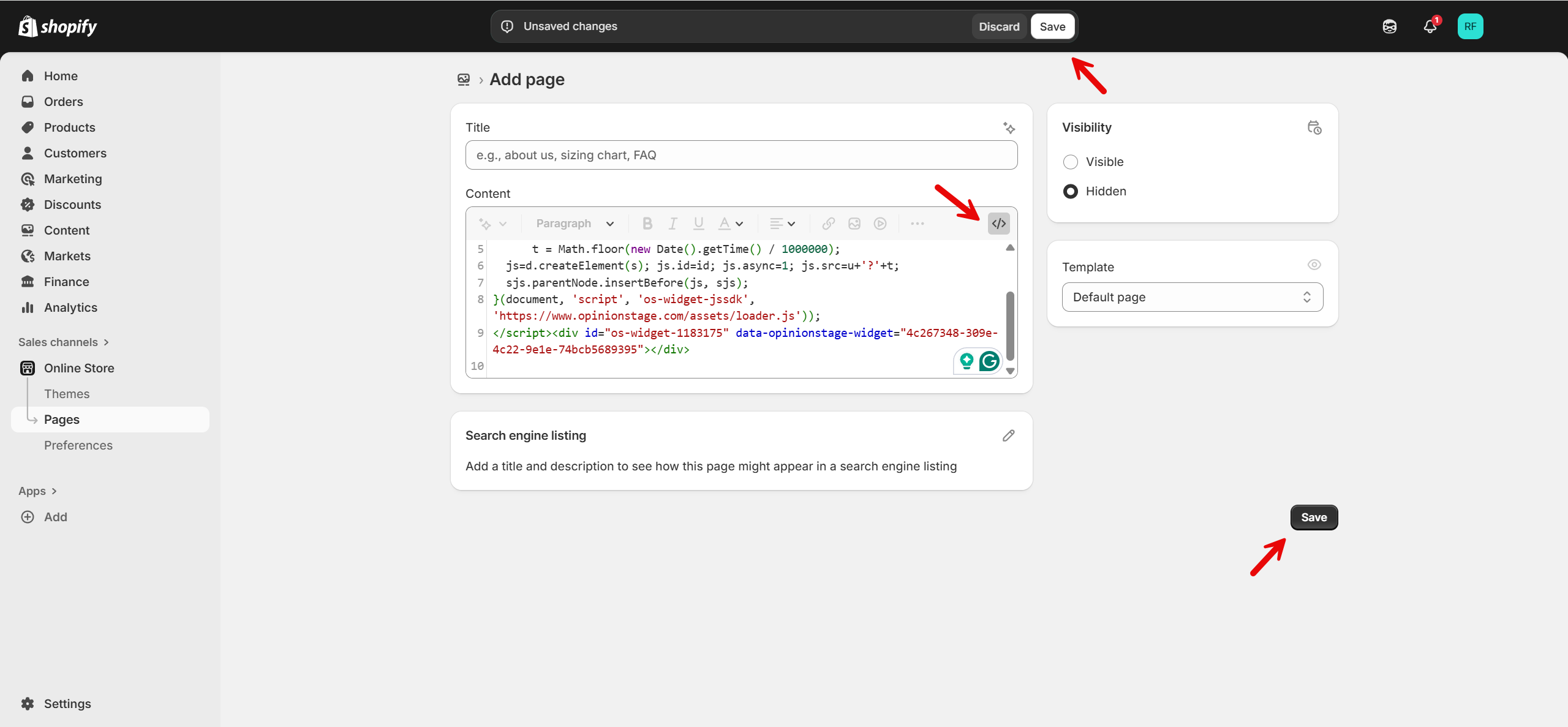The height and width of the screenshot is (727, 1568).
Task: Click the code editor vertical scrollbar thumb
Action: click(x=1010, y=325)
